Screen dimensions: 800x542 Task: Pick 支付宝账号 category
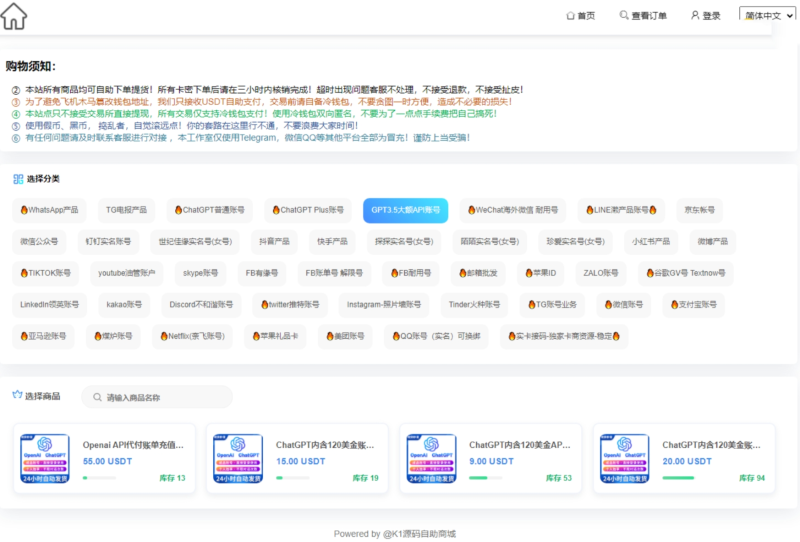[x=693, y=305]
